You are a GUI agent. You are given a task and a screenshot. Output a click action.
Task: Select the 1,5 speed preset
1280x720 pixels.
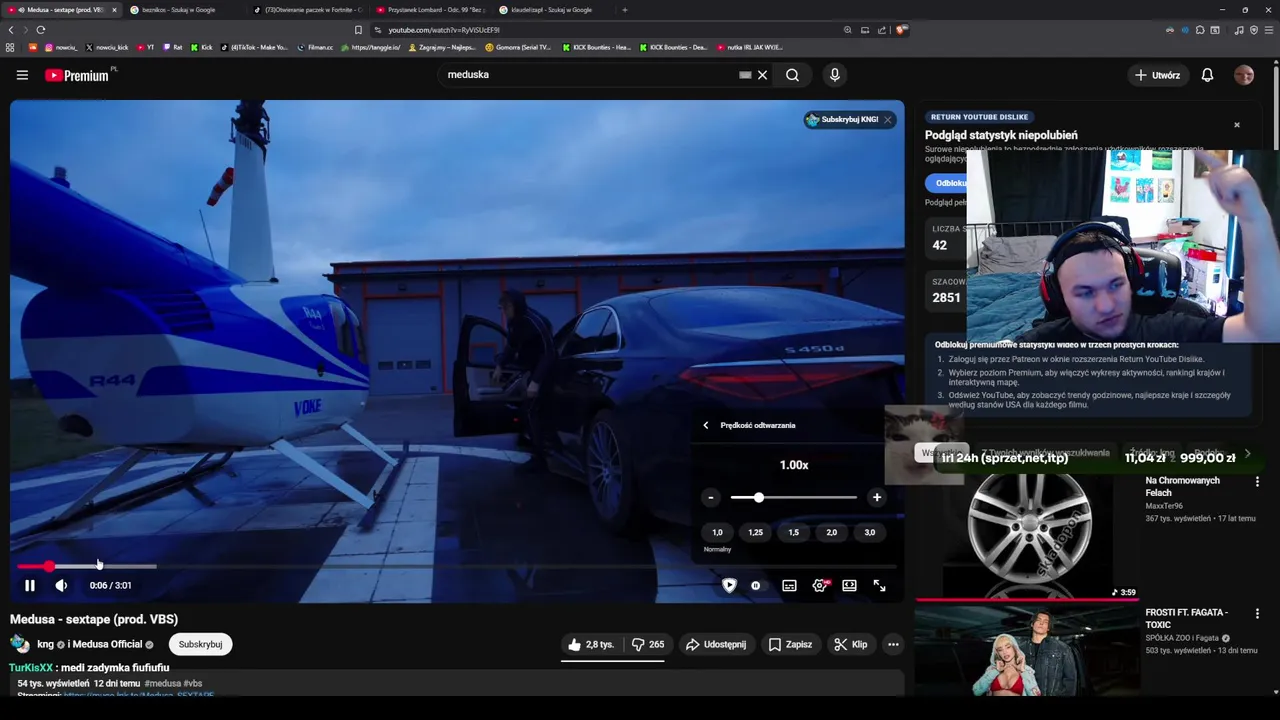[x=793, y=532]
